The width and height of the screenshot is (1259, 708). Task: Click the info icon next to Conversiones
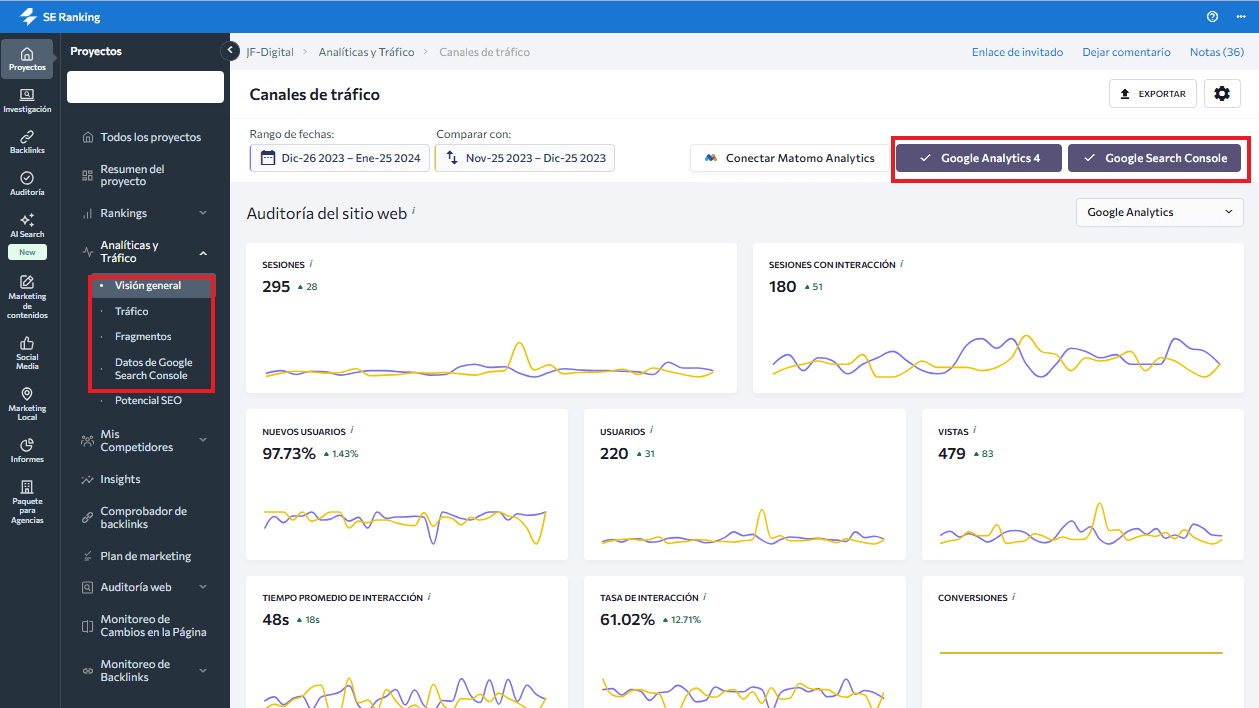point(1013,597)
